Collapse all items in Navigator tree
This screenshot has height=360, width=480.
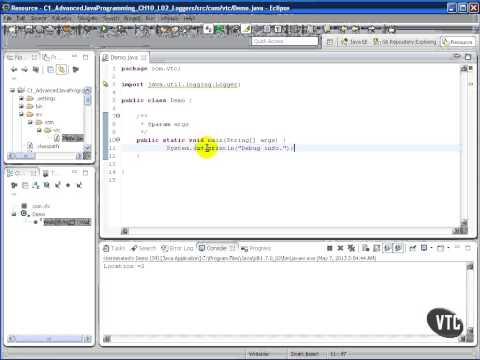[50, 69]
